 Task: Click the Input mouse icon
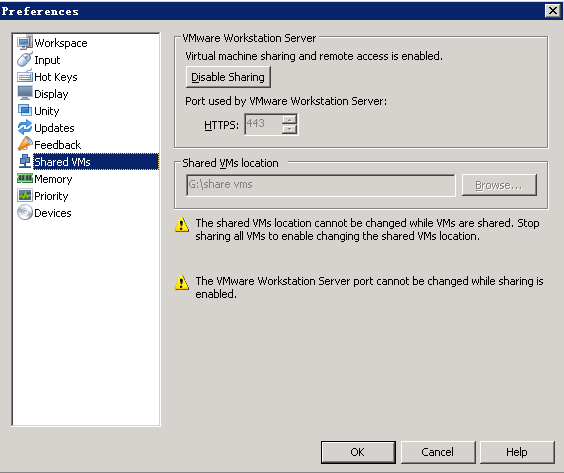pos(25,60)
